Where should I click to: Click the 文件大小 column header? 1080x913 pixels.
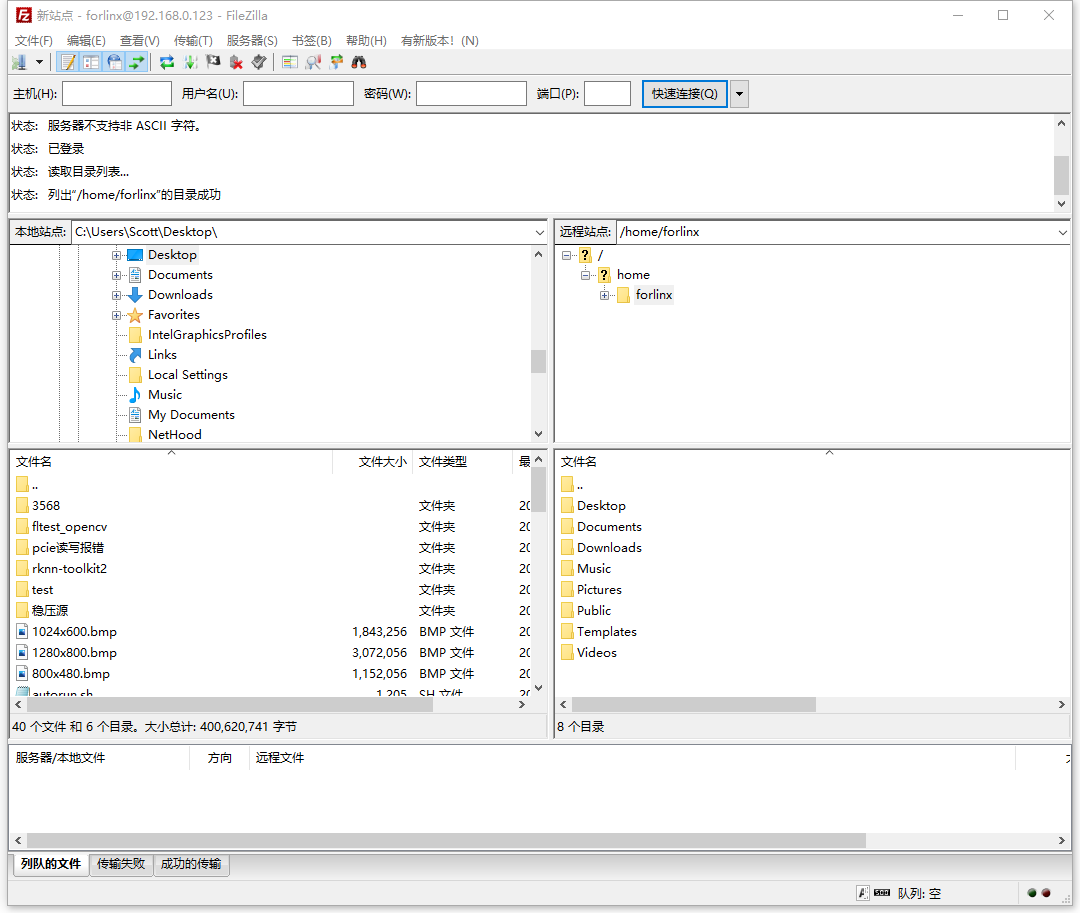click(x=382, y=462)
